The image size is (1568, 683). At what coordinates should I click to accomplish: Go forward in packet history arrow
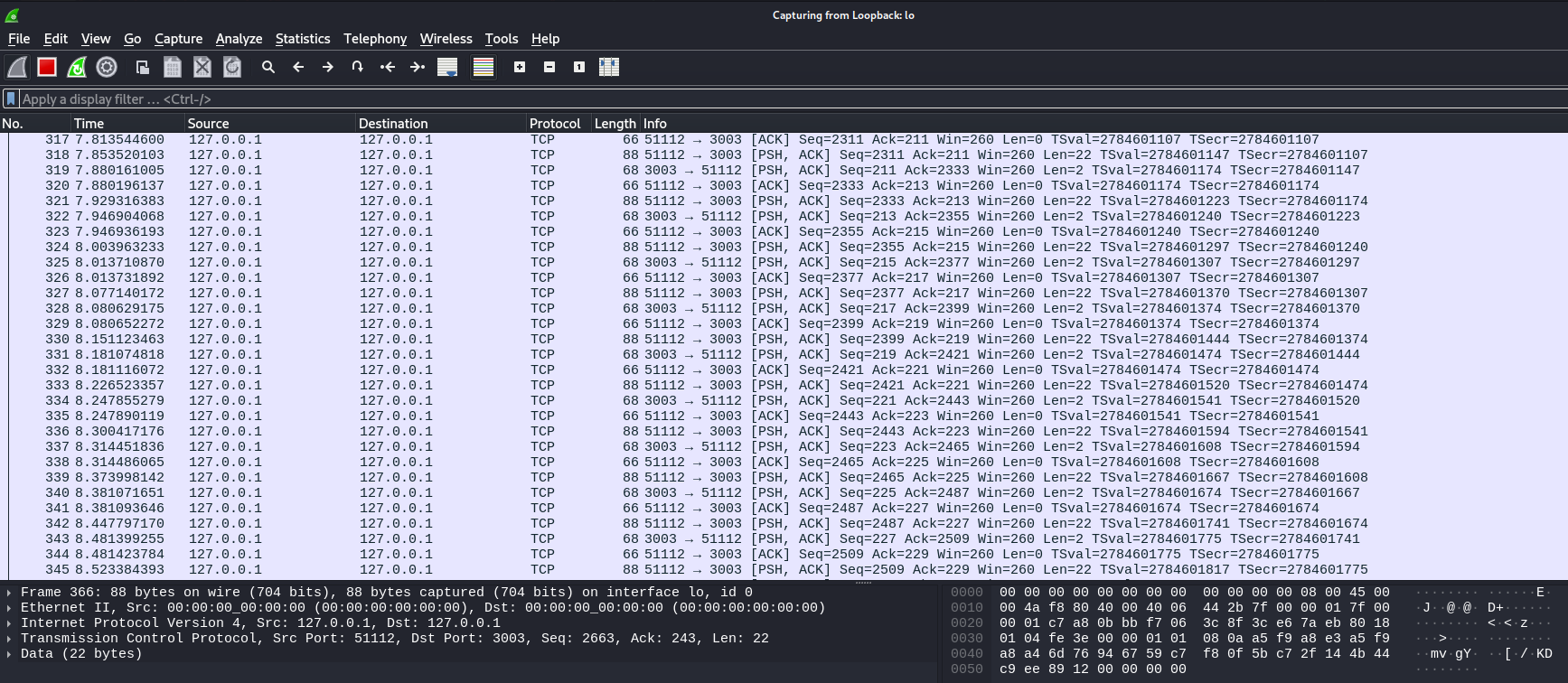click(328, 67)
